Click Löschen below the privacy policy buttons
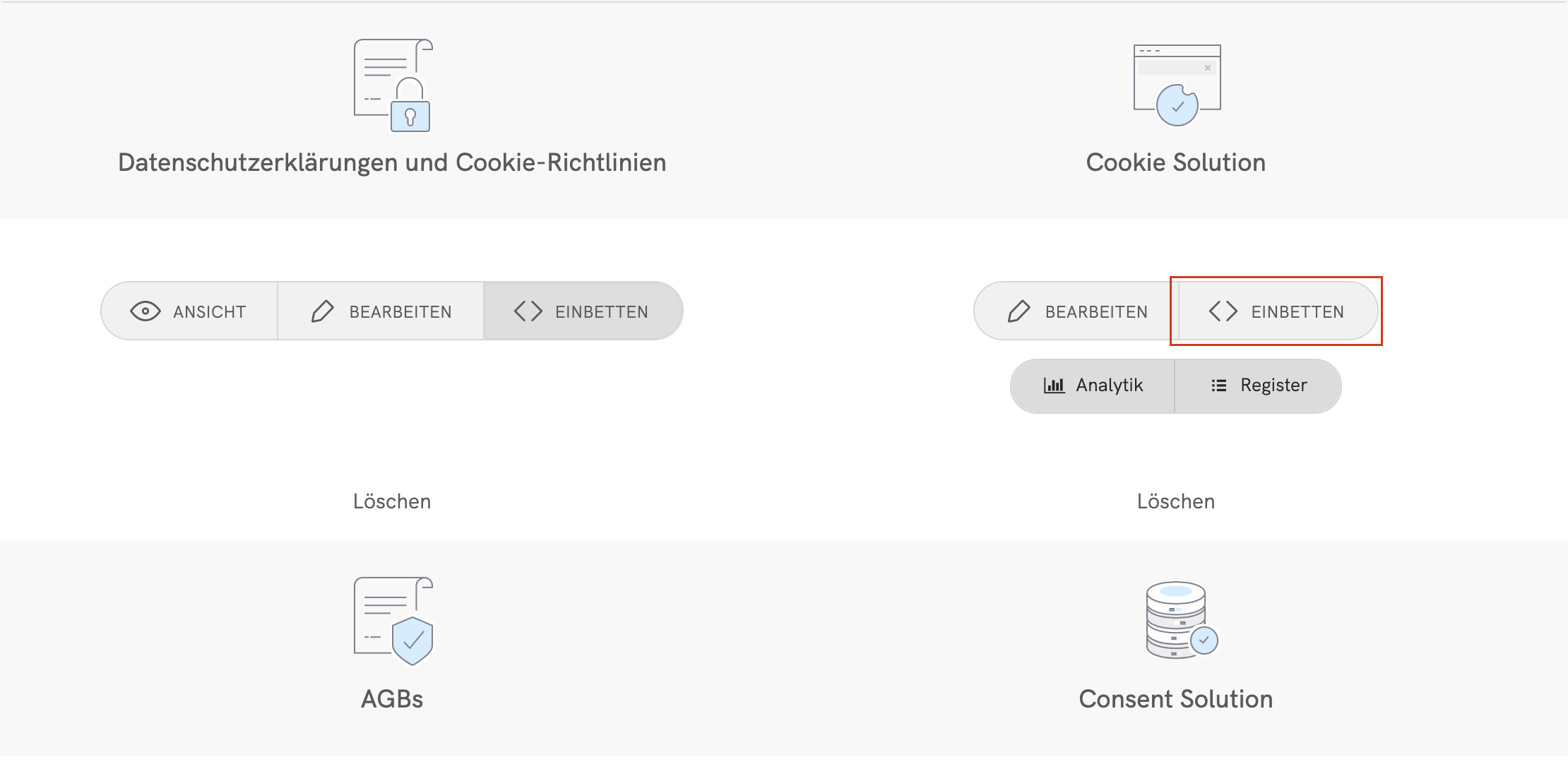The width and height of the screenshot is (1568, 764). point(392,501)
